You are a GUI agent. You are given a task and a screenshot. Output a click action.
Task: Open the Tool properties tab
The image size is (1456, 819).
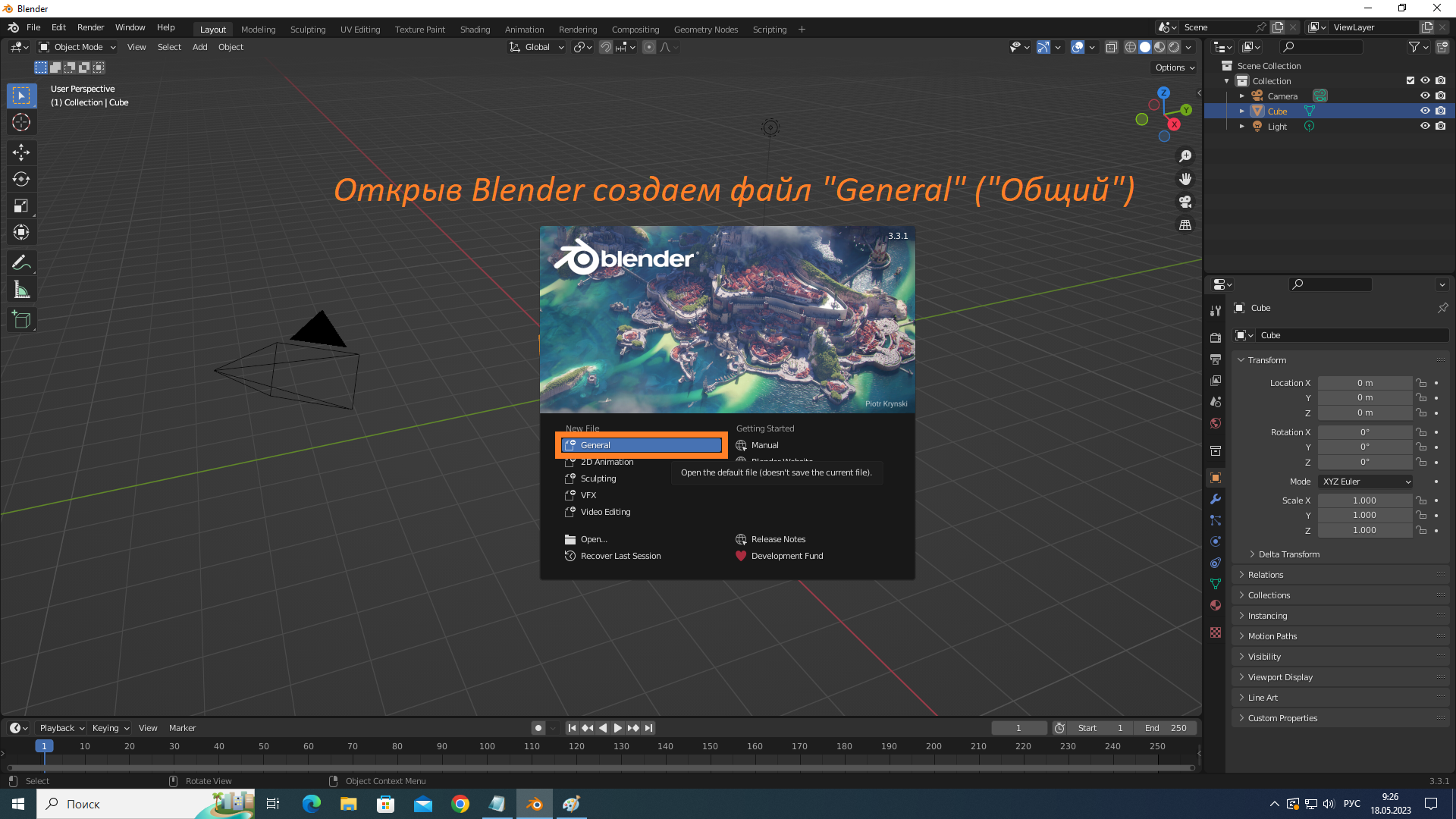click(x=1216, y=310)
